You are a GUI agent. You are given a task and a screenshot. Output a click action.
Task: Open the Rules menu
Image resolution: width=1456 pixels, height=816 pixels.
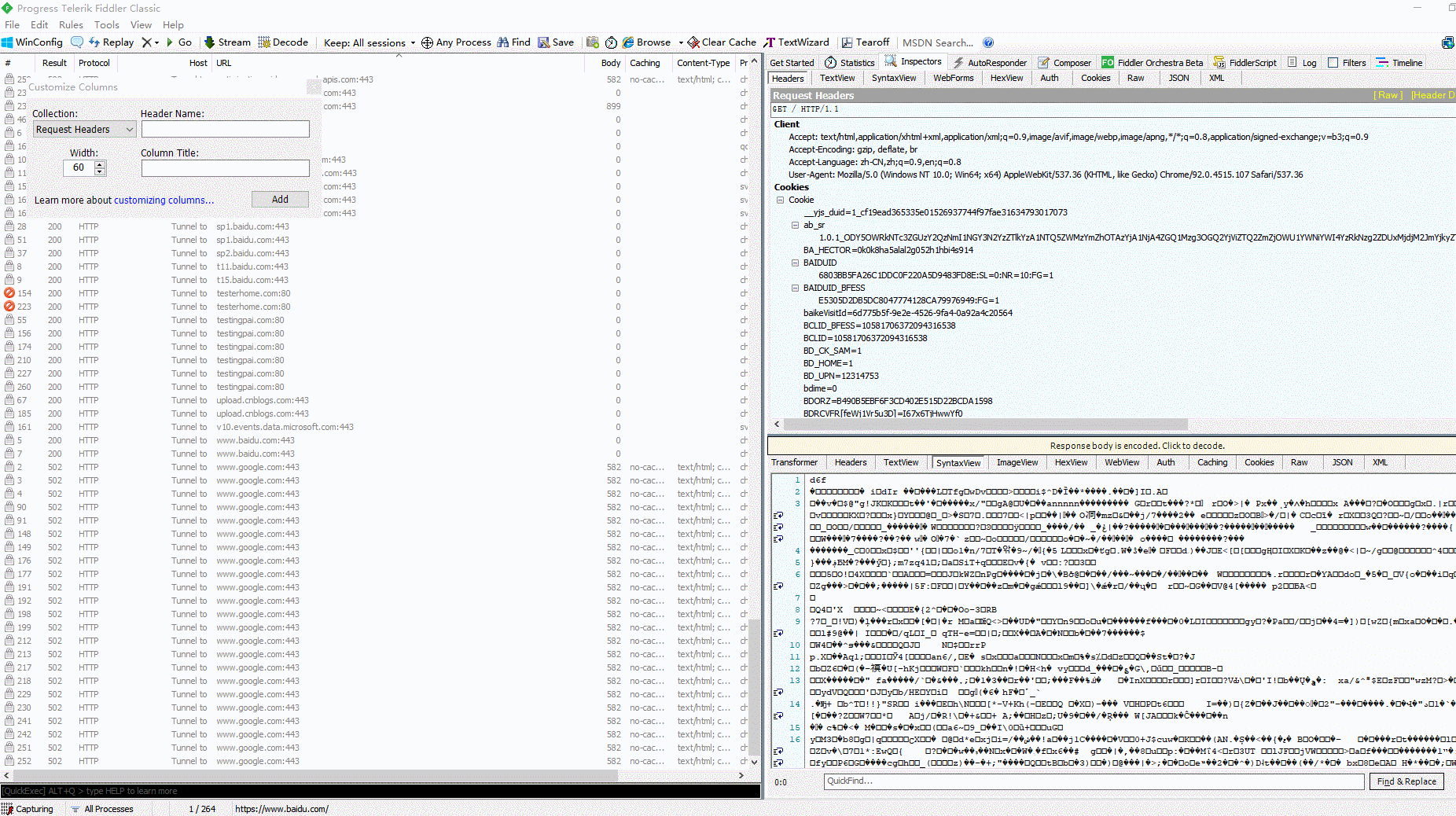pos(71,24)
